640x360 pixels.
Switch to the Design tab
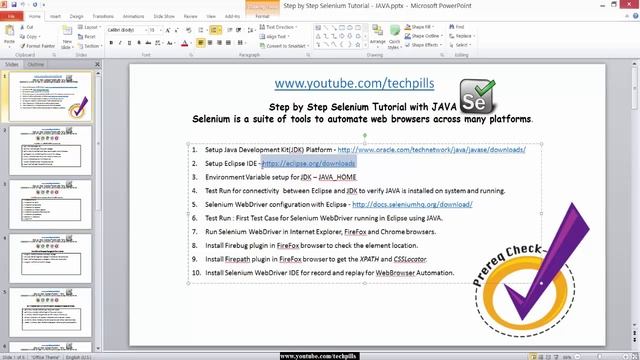coord(76,16)
